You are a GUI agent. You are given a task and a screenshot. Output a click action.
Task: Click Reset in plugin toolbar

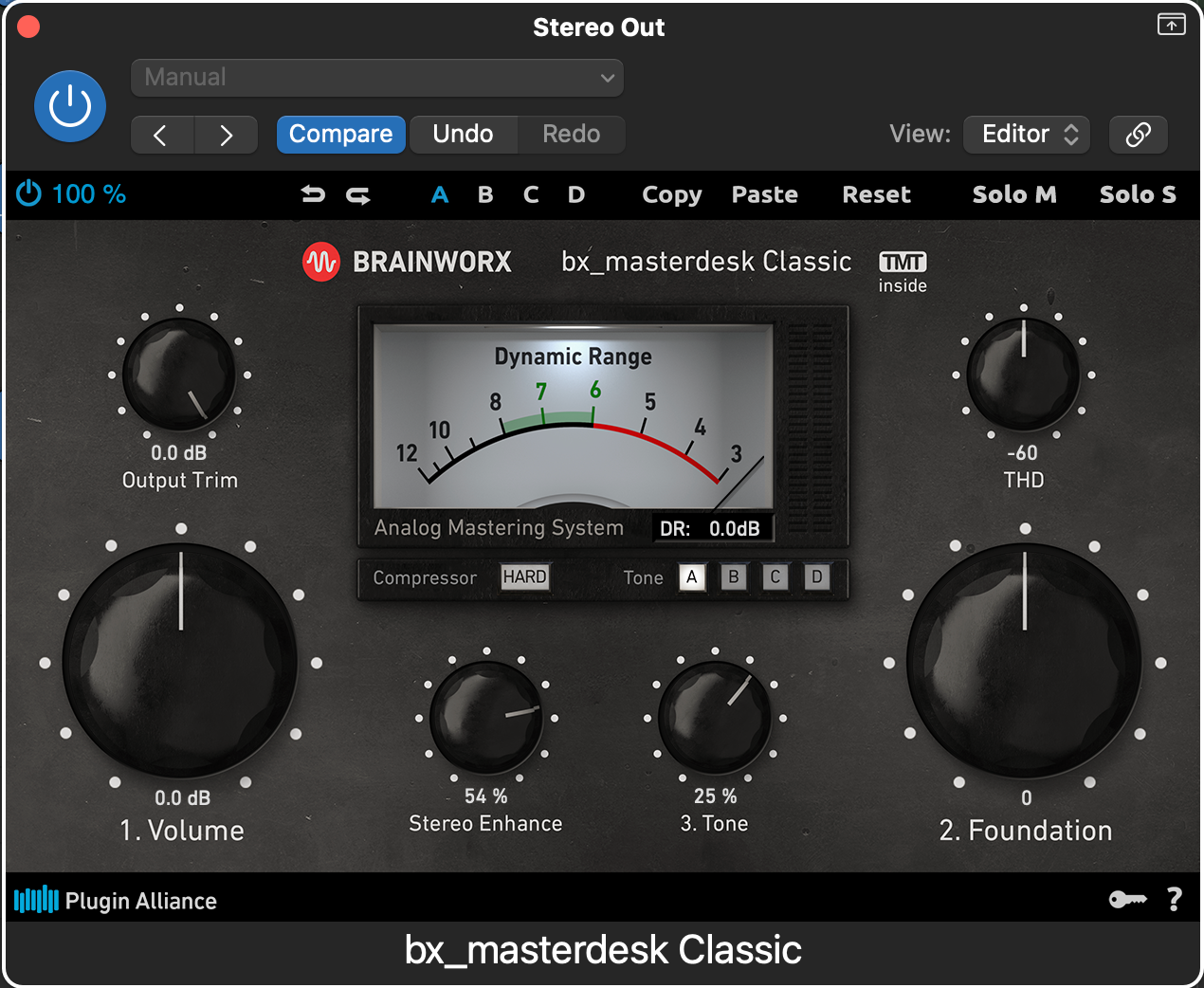877,194
